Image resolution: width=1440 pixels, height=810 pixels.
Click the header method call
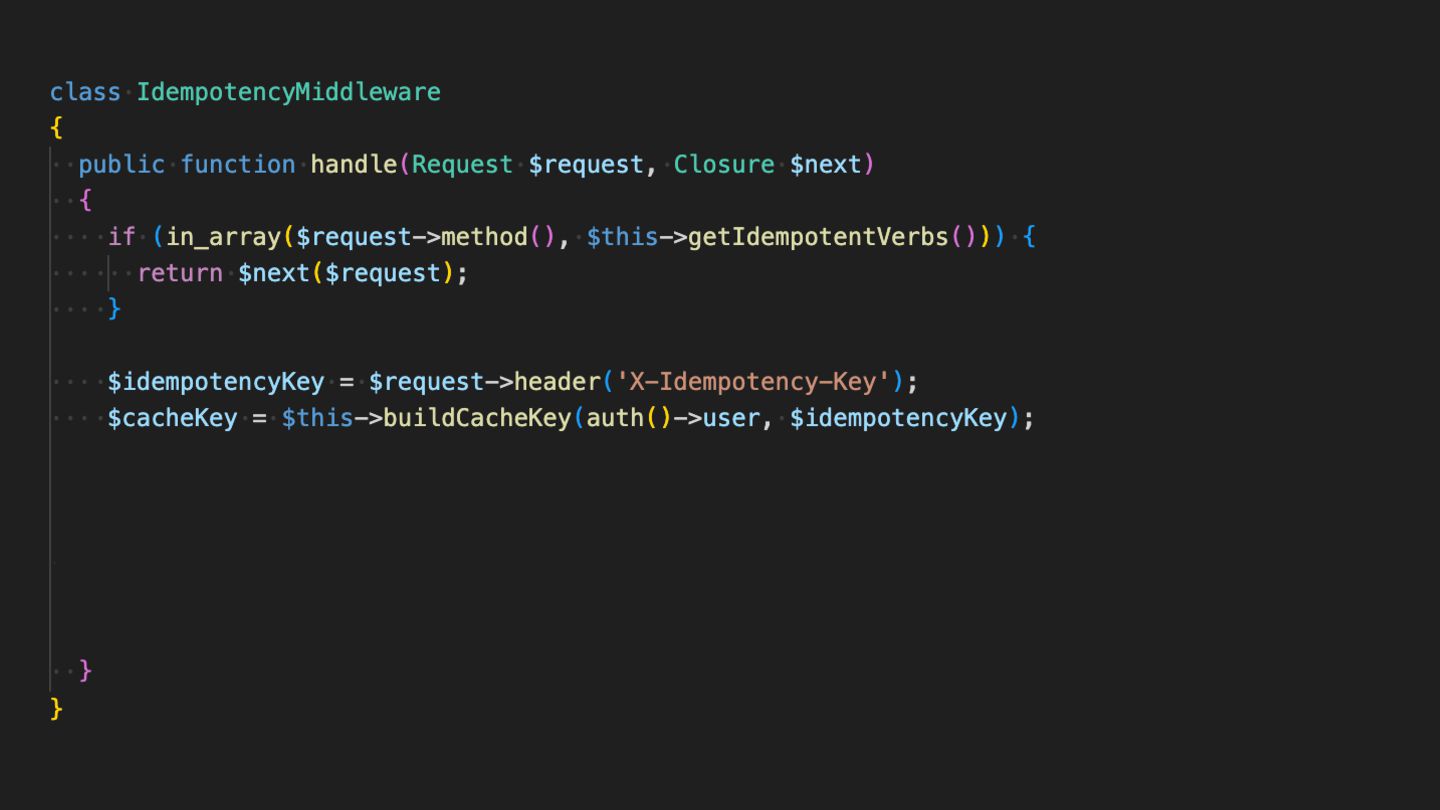557,382
